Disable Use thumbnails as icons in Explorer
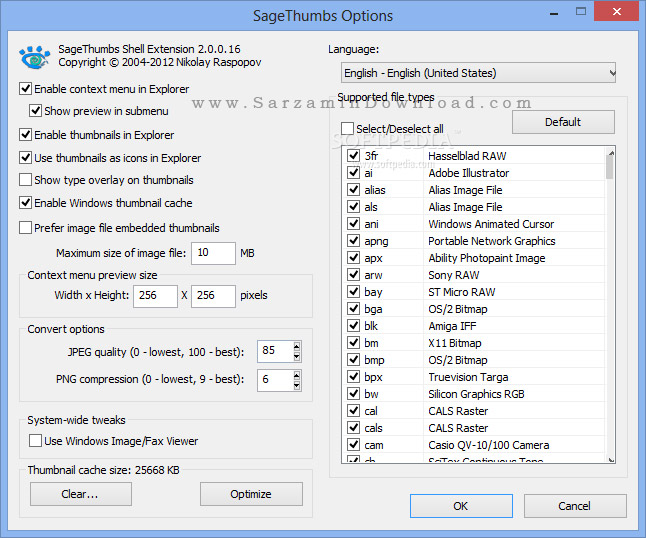 click(26, 157)
